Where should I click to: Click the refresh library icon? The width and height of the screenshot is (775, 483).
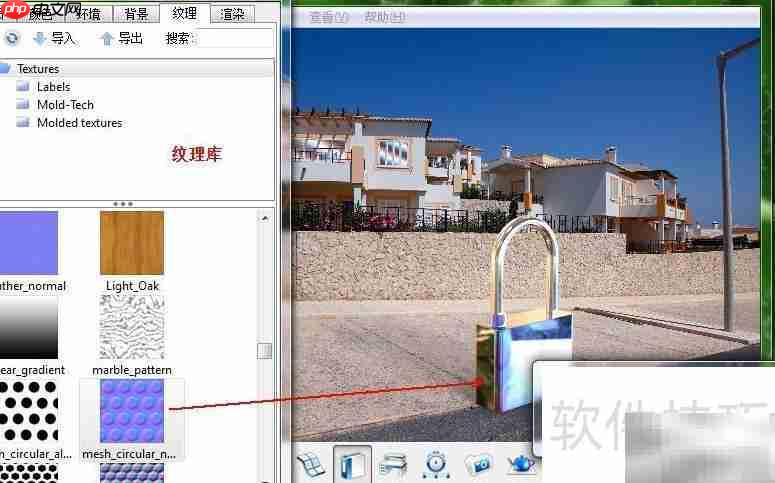[11, 38]
